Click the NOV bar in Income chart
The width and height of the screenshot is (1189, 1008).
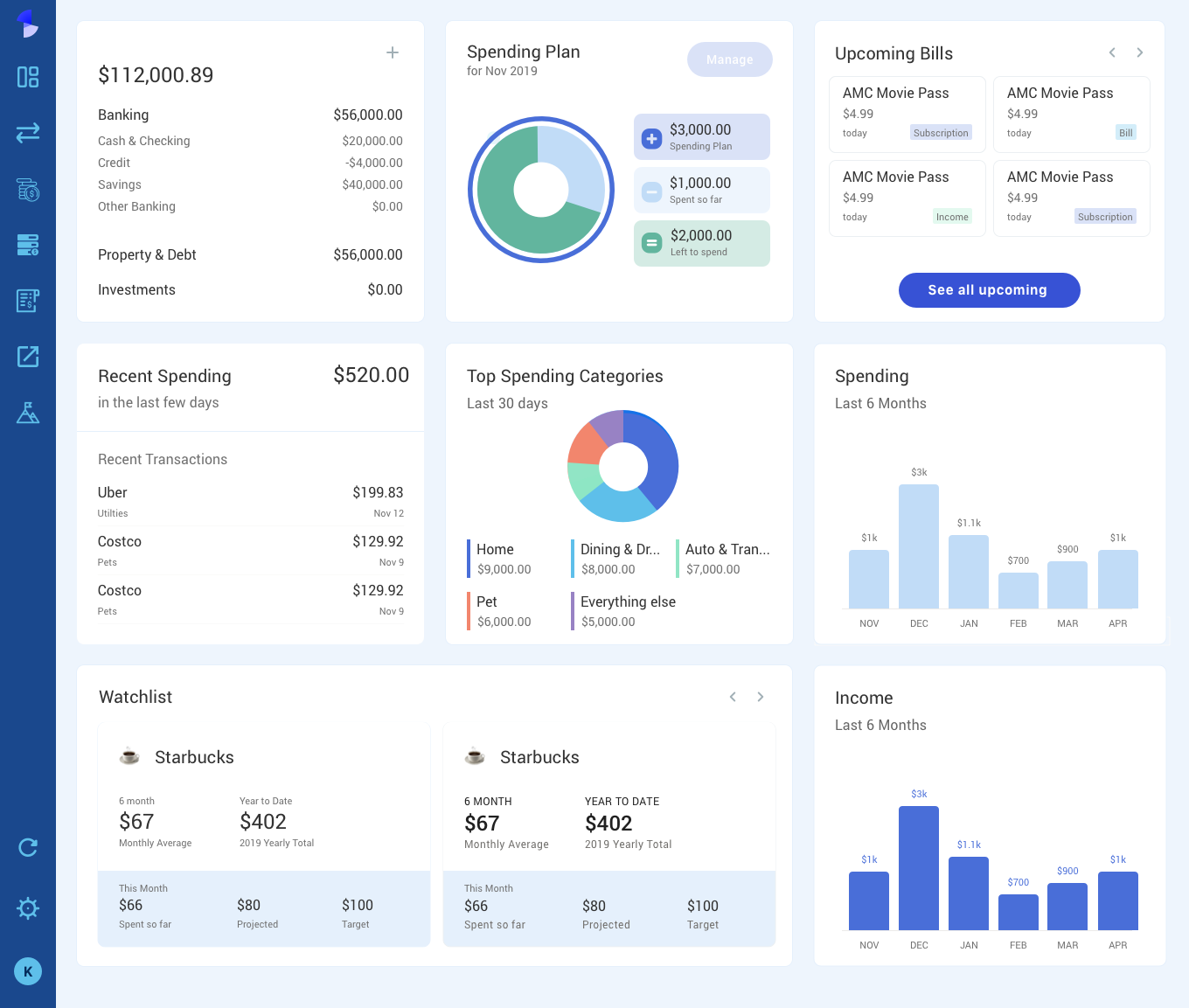click(869, 900)
